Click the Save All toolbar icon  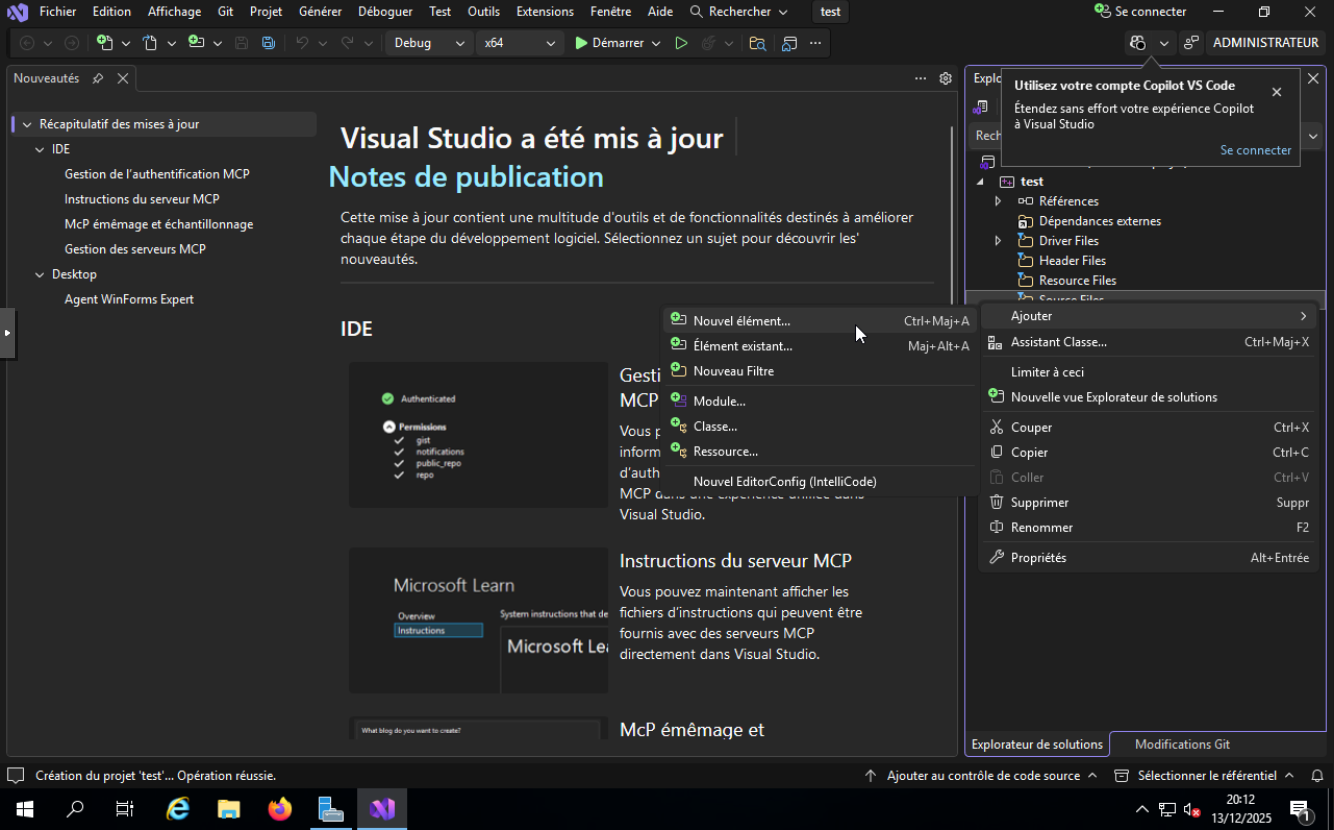268,43
